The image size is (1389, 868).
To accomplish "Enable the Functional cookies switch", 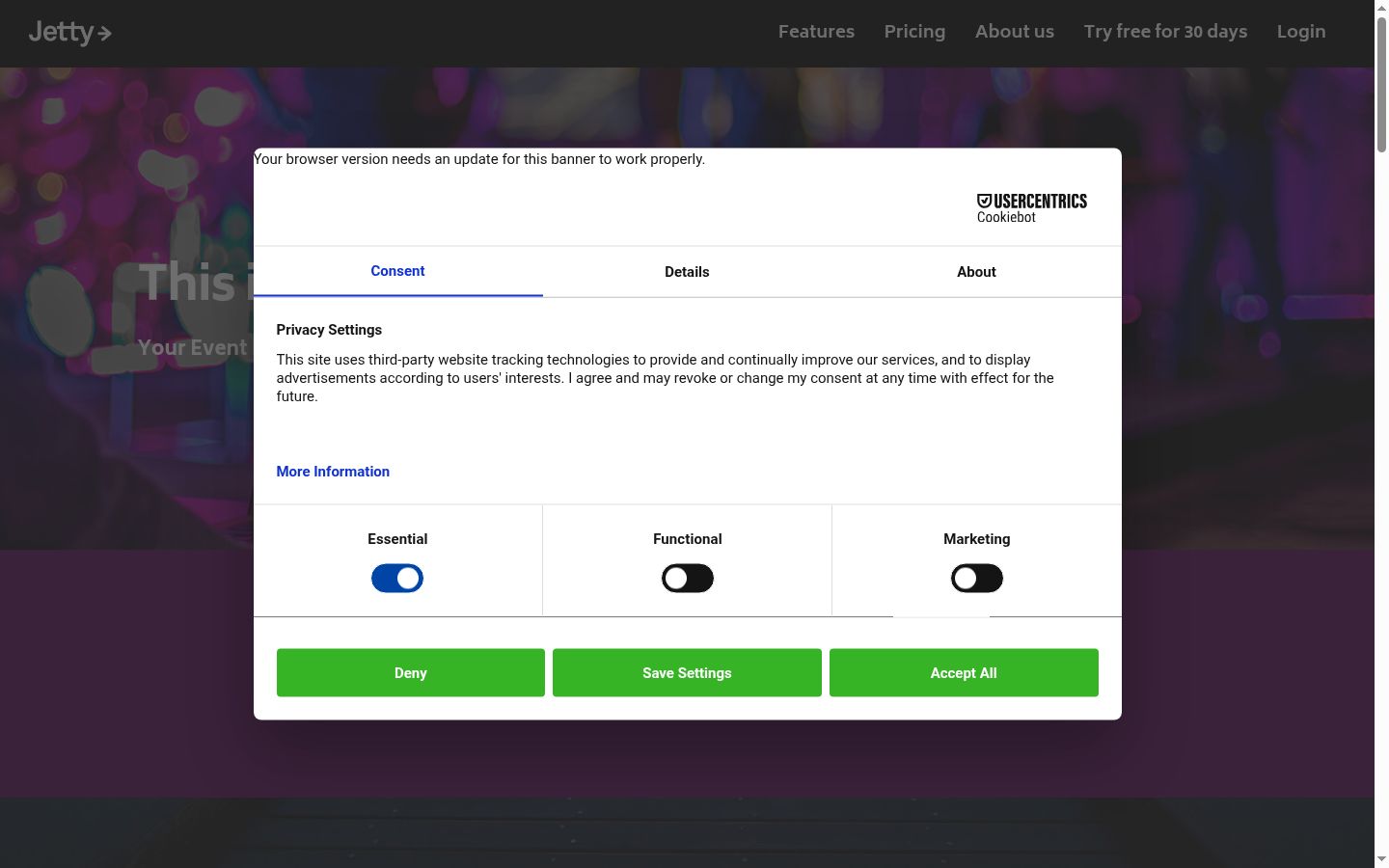I will click(687, 579).
